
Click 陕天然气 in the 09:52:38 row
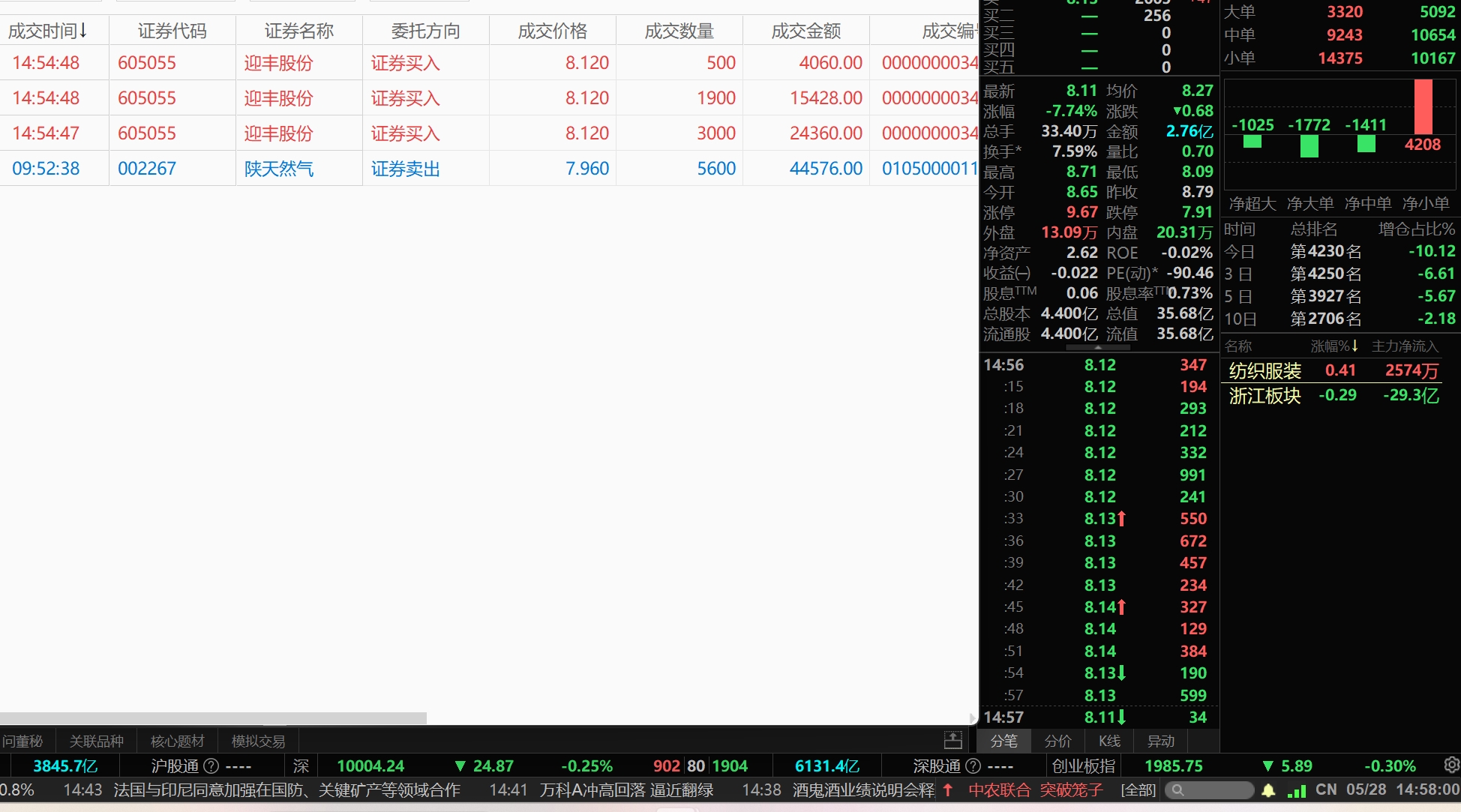[279, 168]
